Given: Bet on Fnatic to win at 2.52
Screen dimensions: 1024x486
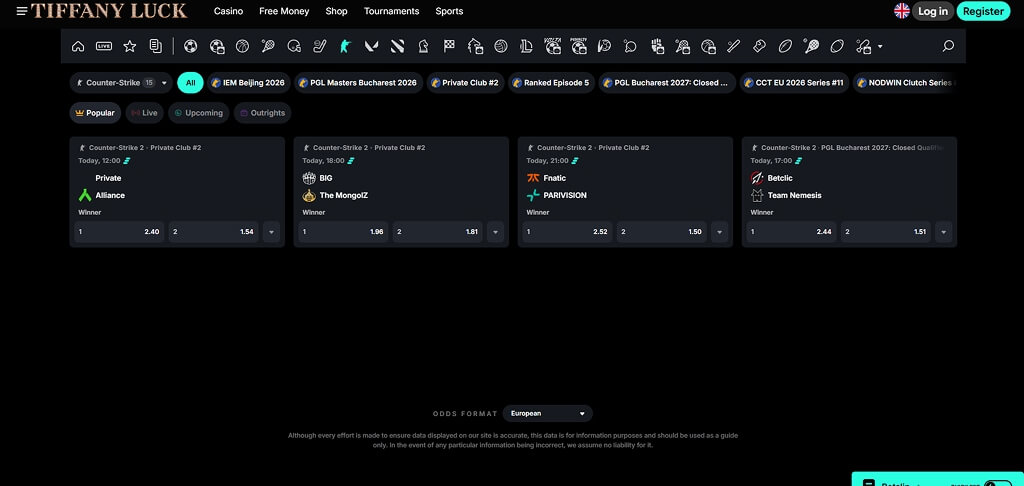Looking at the screenshot, I should pos(567,232).
